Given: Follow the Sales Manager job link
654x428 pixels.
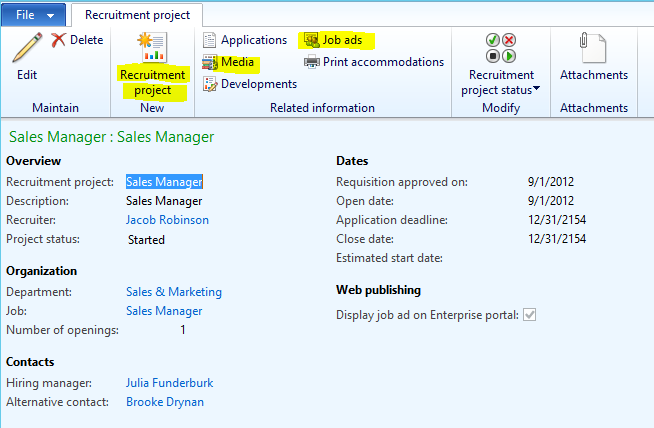Looking at the screenshot, I should click(163, 311).
